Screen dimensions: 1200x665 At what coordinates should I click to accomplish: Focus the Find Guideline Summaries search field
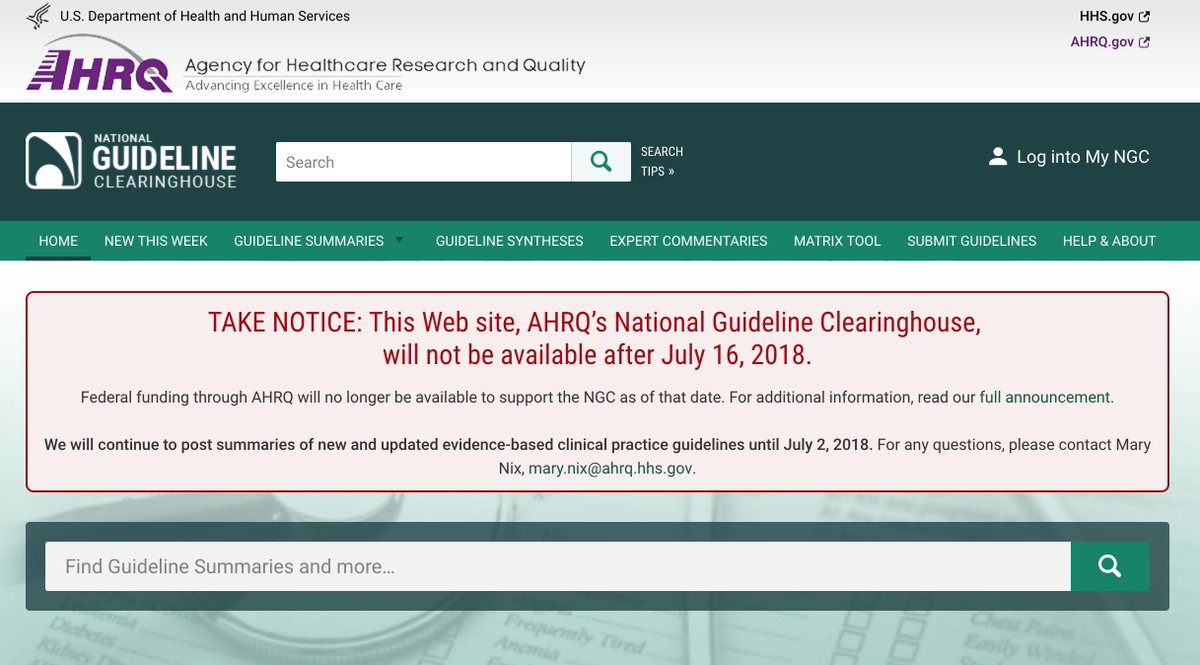click(x=558, y=566)
